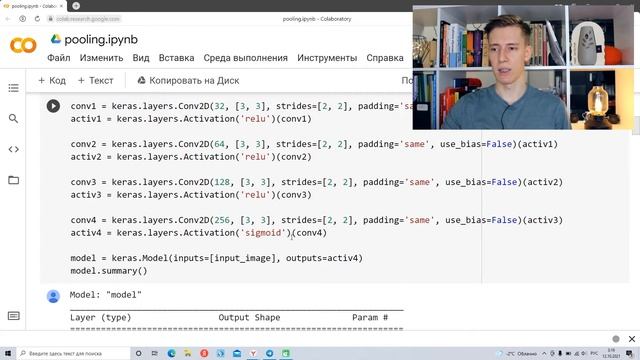
Task: Click the activ2 Activation code line
Action: (x=191, y=157)
